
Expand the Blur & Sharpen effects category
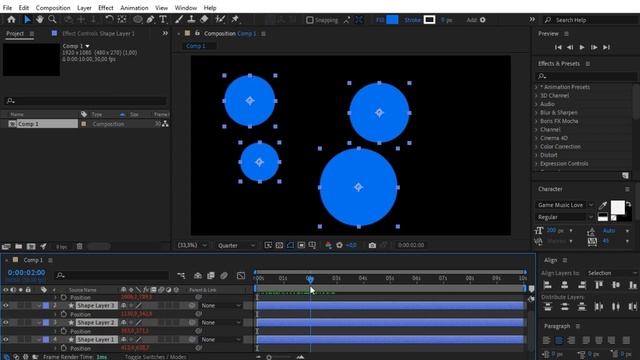pyautogui.click(x=536, y=113)
